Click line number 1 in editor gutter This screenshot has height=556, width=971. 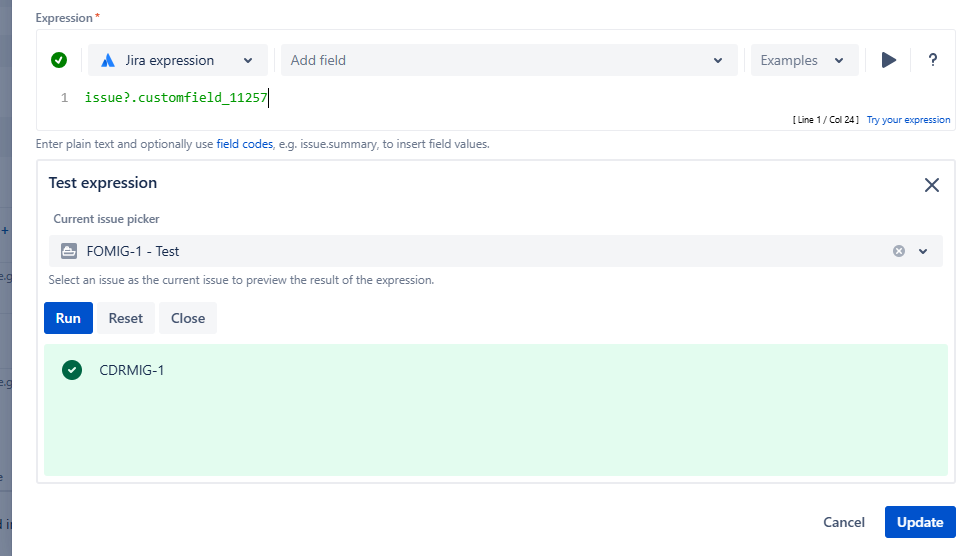point(64,98)
